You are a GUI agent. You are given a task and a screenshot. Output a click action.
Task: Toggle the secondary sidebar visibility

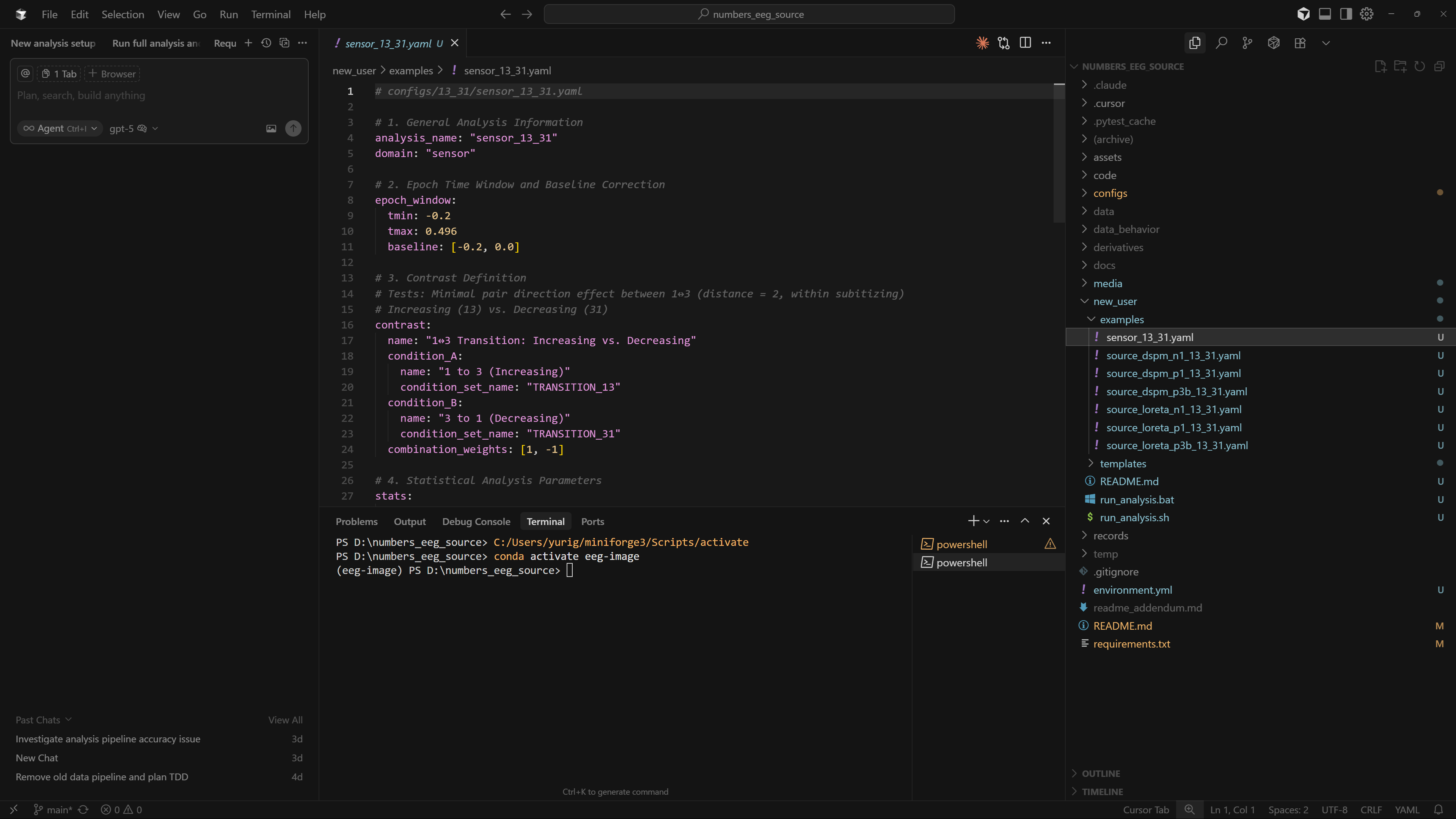[x=1346, y=14]
